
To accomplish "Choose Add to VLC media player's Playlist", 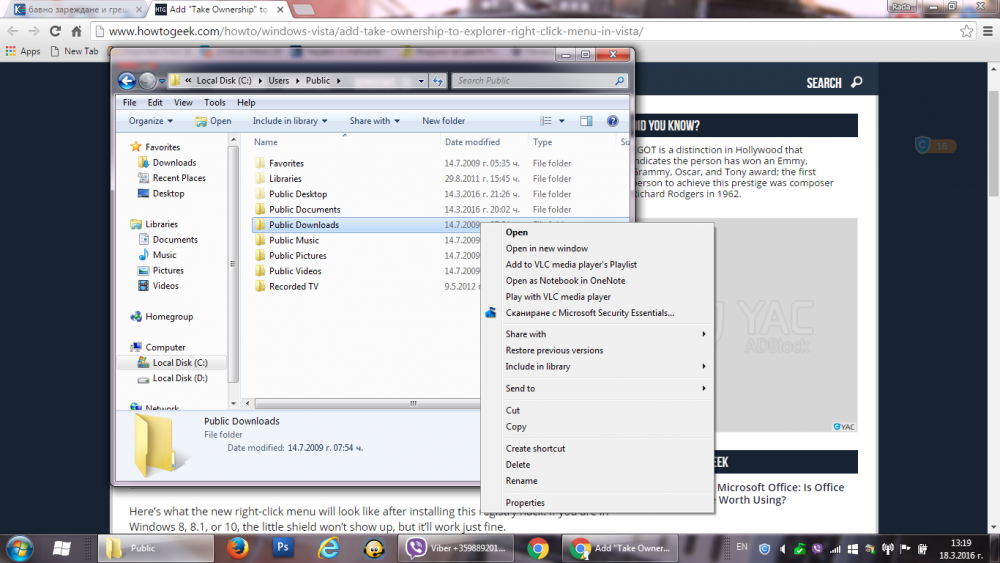I will (x=571, y=265).
